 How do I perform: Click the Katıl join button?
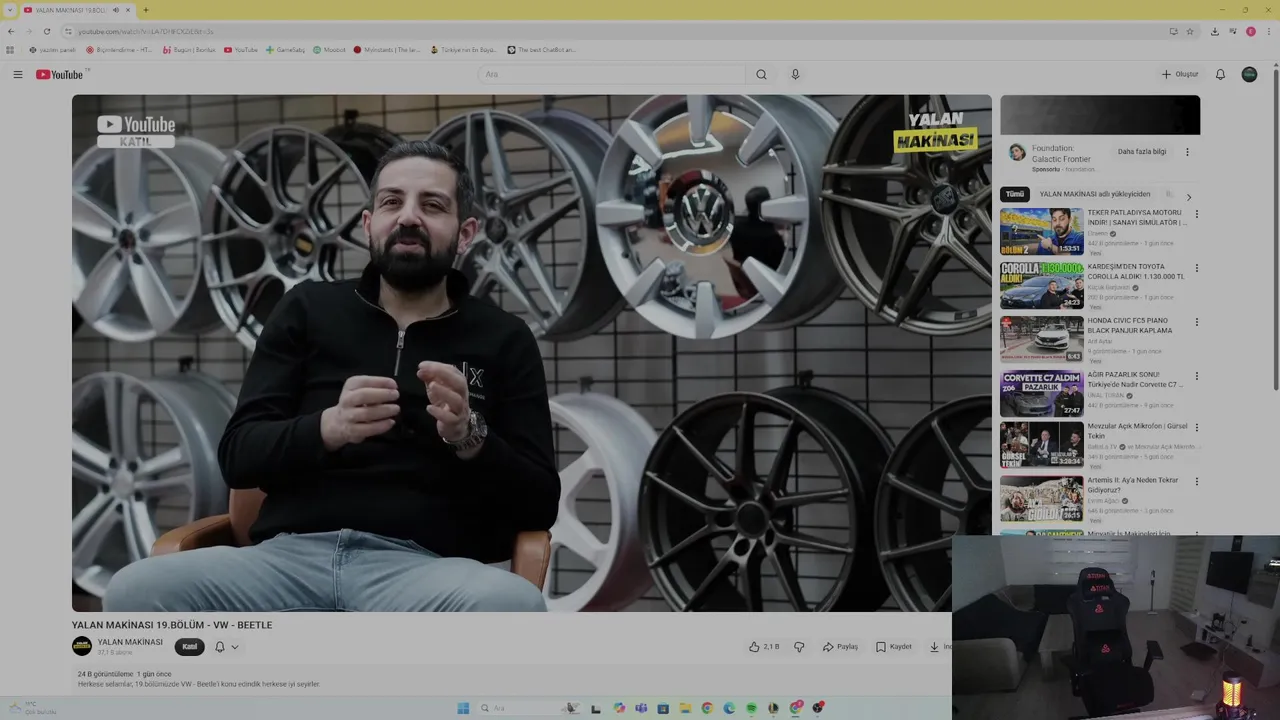click(x=190, y=646)
